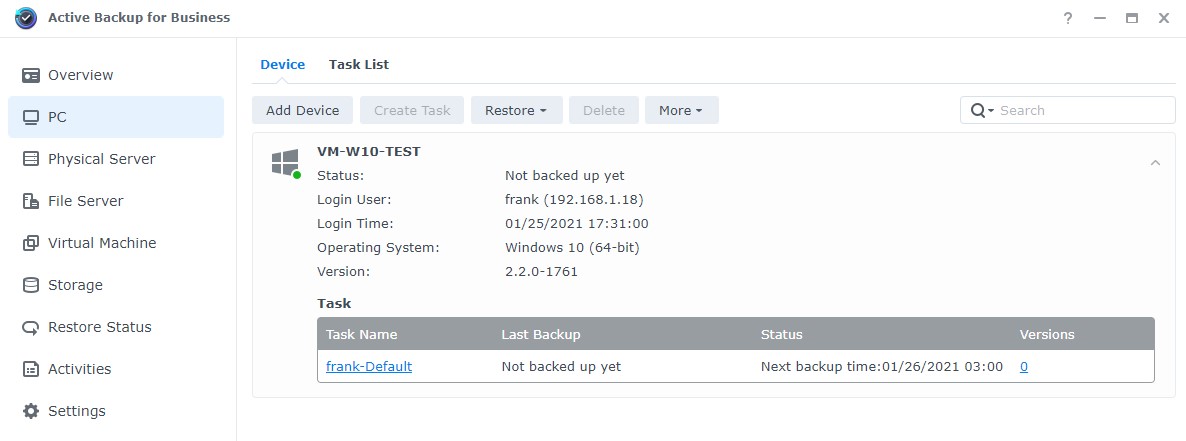Click the Windows logo of VM-W10-TEST
The width and height of the screenshot is (1186, 441).
[x=285, y=163]
